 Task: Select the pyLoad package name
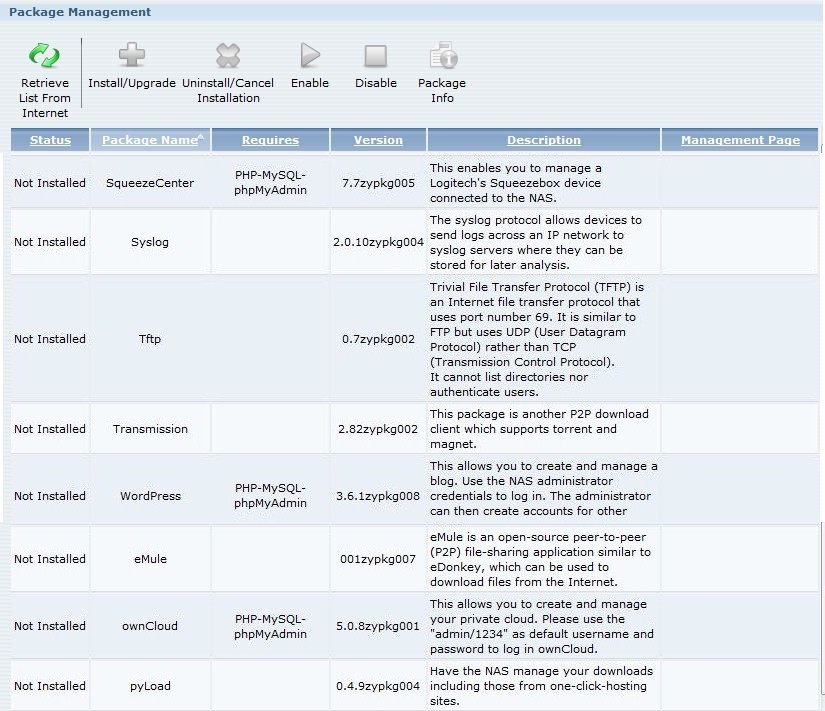(x=150, y=686)
